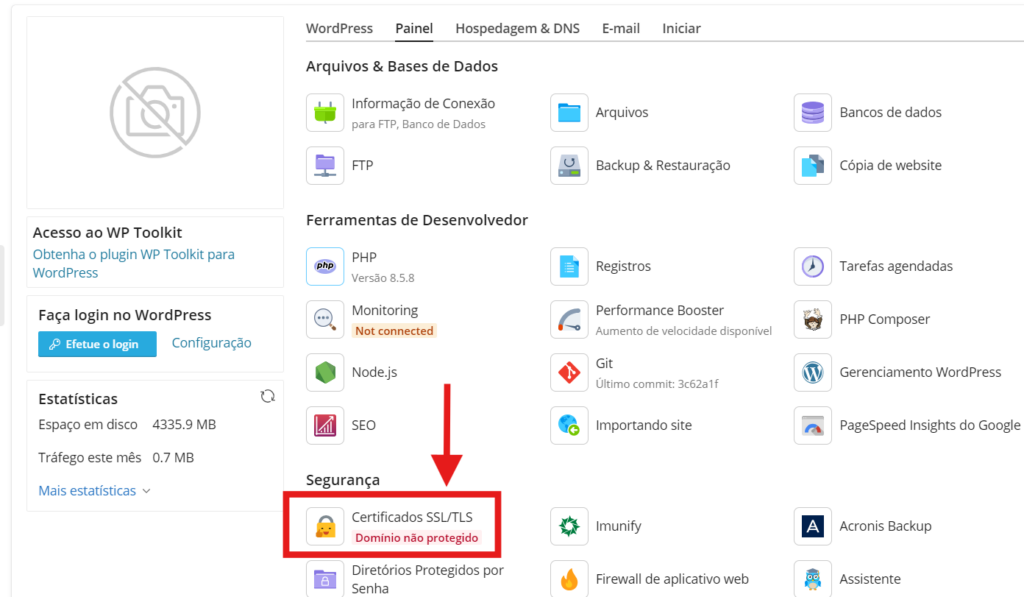Expand Mais estatísticas

[x=94, y=491]
